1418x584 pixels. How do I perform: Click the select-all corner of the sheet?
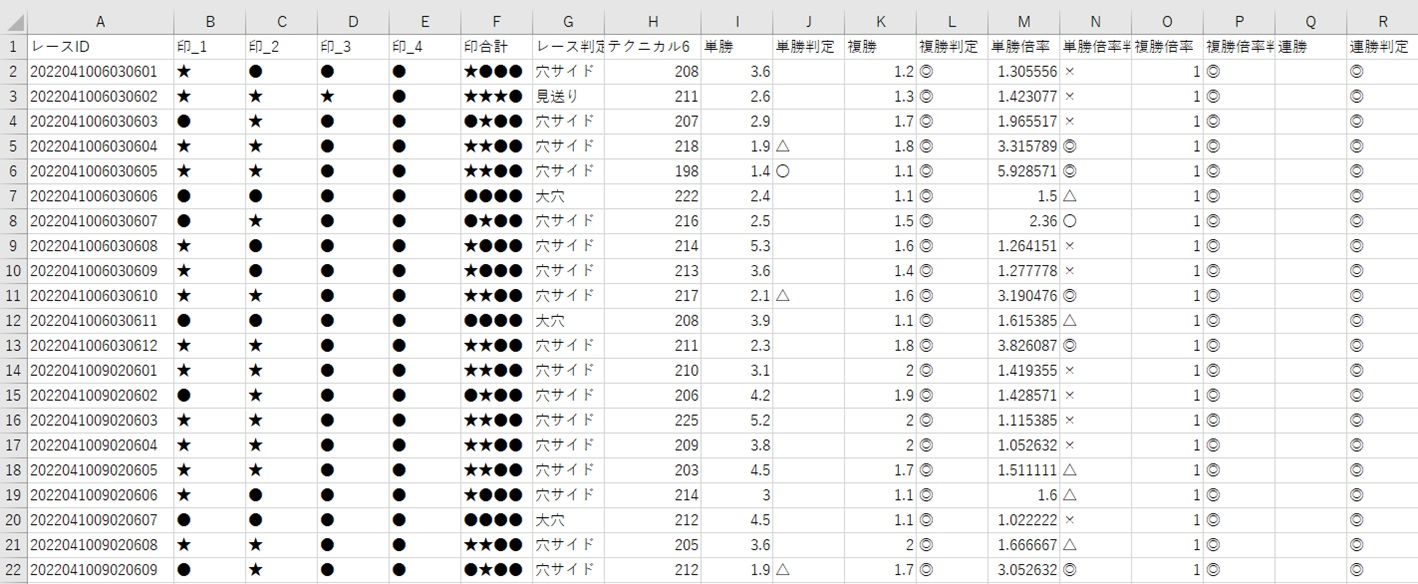13,22
